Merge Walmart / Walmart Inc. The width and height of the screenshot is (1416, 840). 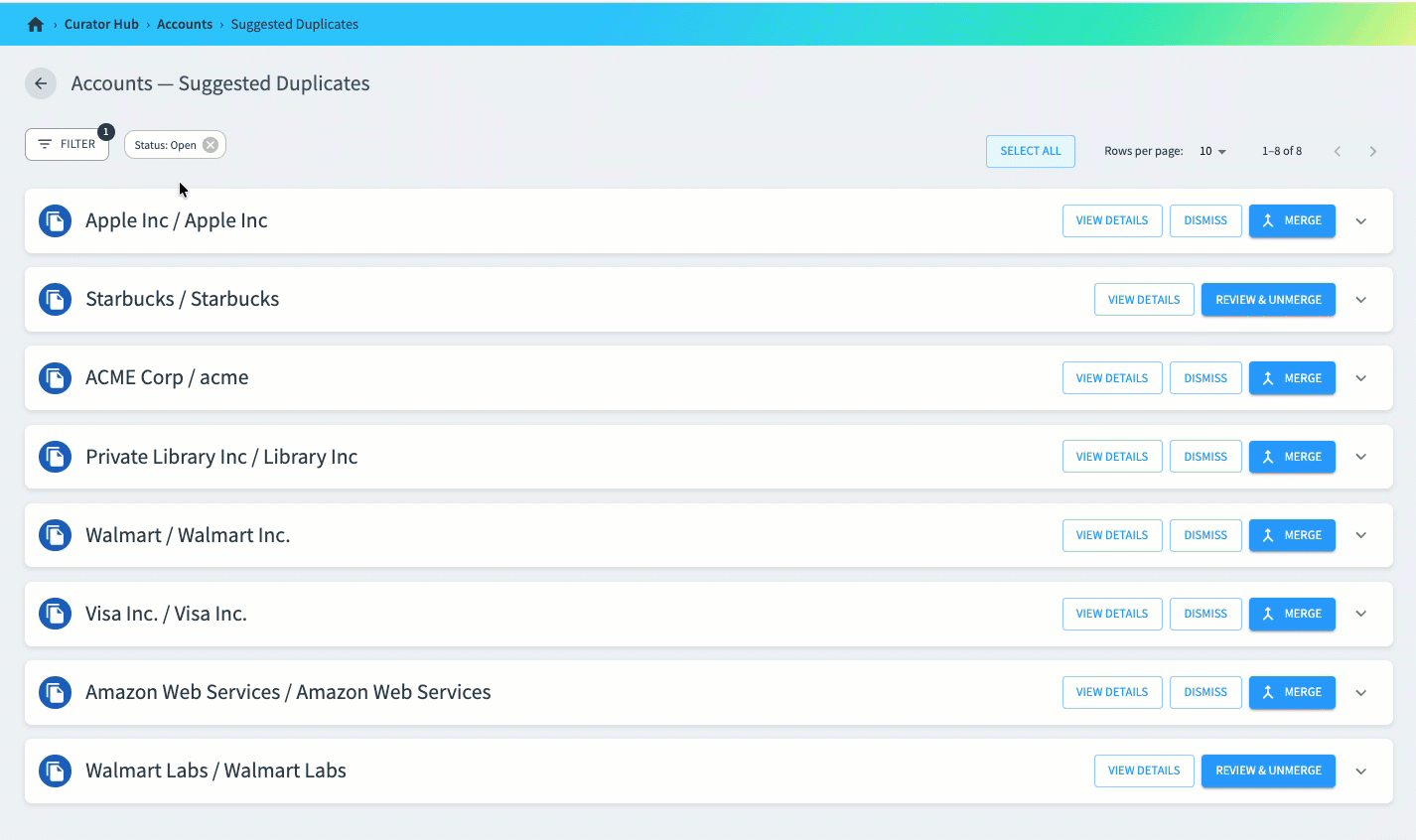(1292, 535)
